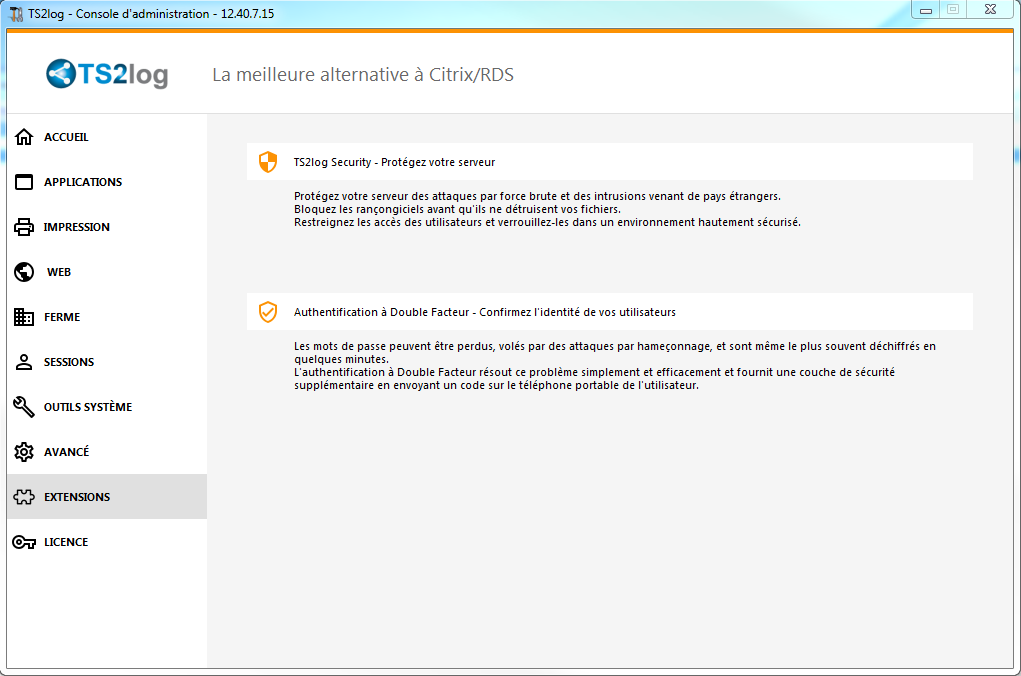The image size is (1021, 676).
Task: Click the orange TS2log Security shield icon
Action: 268,162
